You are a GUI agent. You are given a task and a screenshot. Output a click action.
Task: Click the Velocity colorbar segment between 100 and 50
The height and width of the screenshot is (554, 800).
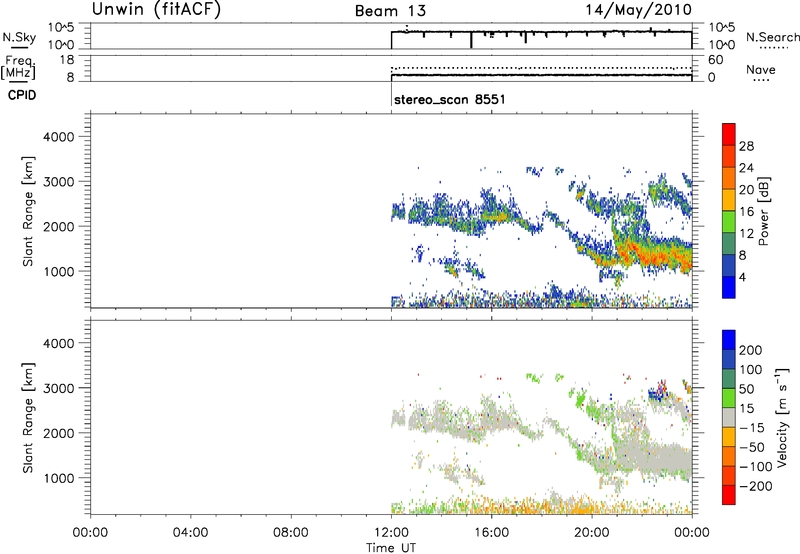point(729,379)
